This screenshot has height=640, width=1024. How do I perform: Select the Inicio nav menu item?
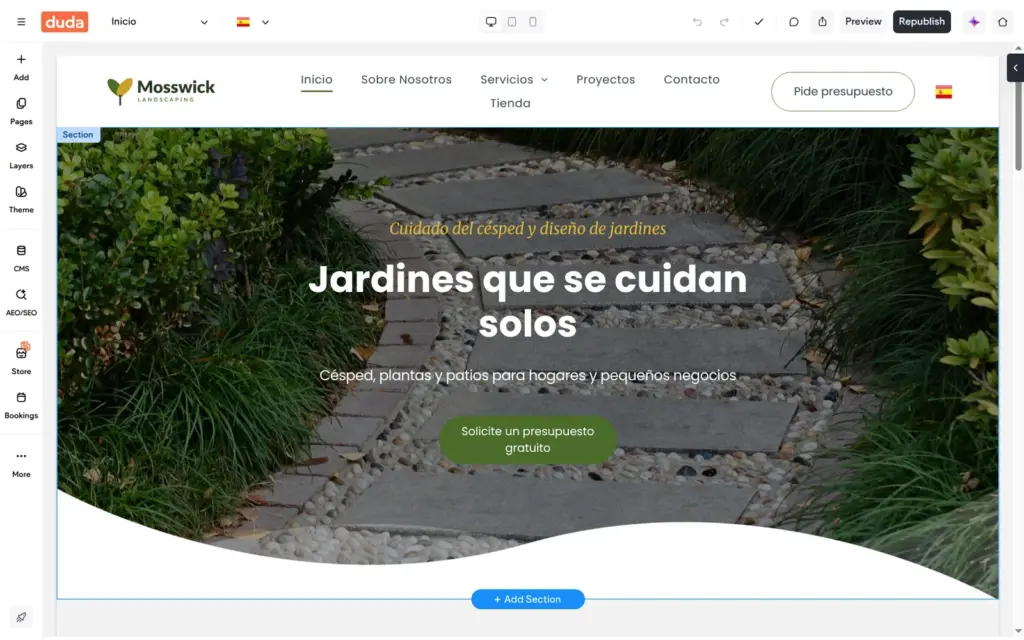[x=317, y=80]
